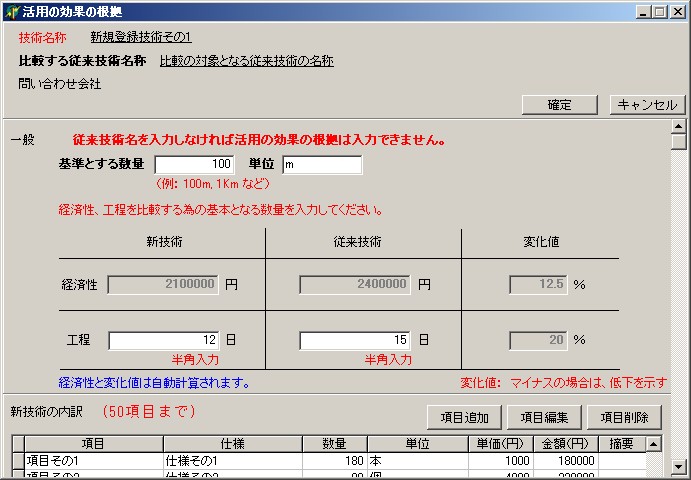Screen dimensions: 691x480
Task: Click the 仕様 column header
Action: (232, 444)
